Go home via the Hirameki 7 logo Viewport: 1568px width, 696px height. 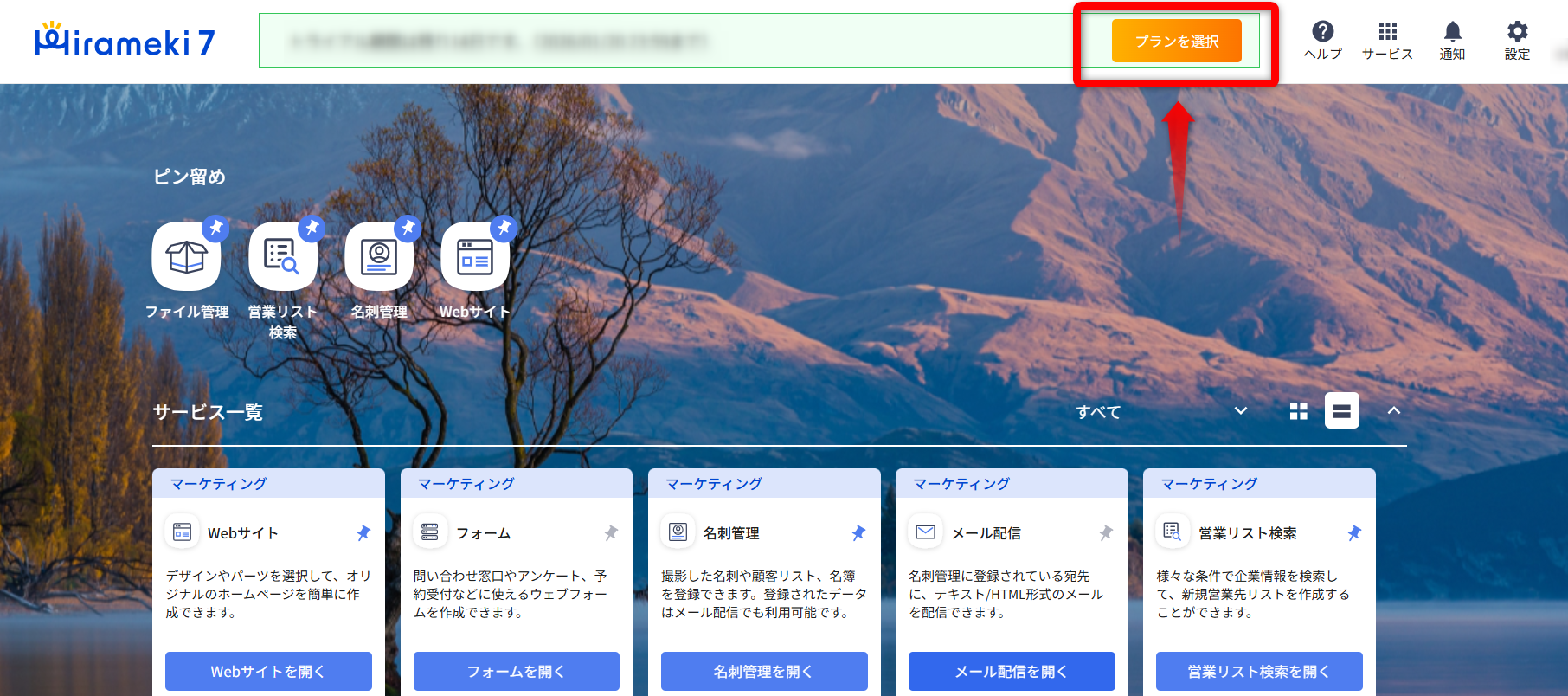tap(125, 41)
